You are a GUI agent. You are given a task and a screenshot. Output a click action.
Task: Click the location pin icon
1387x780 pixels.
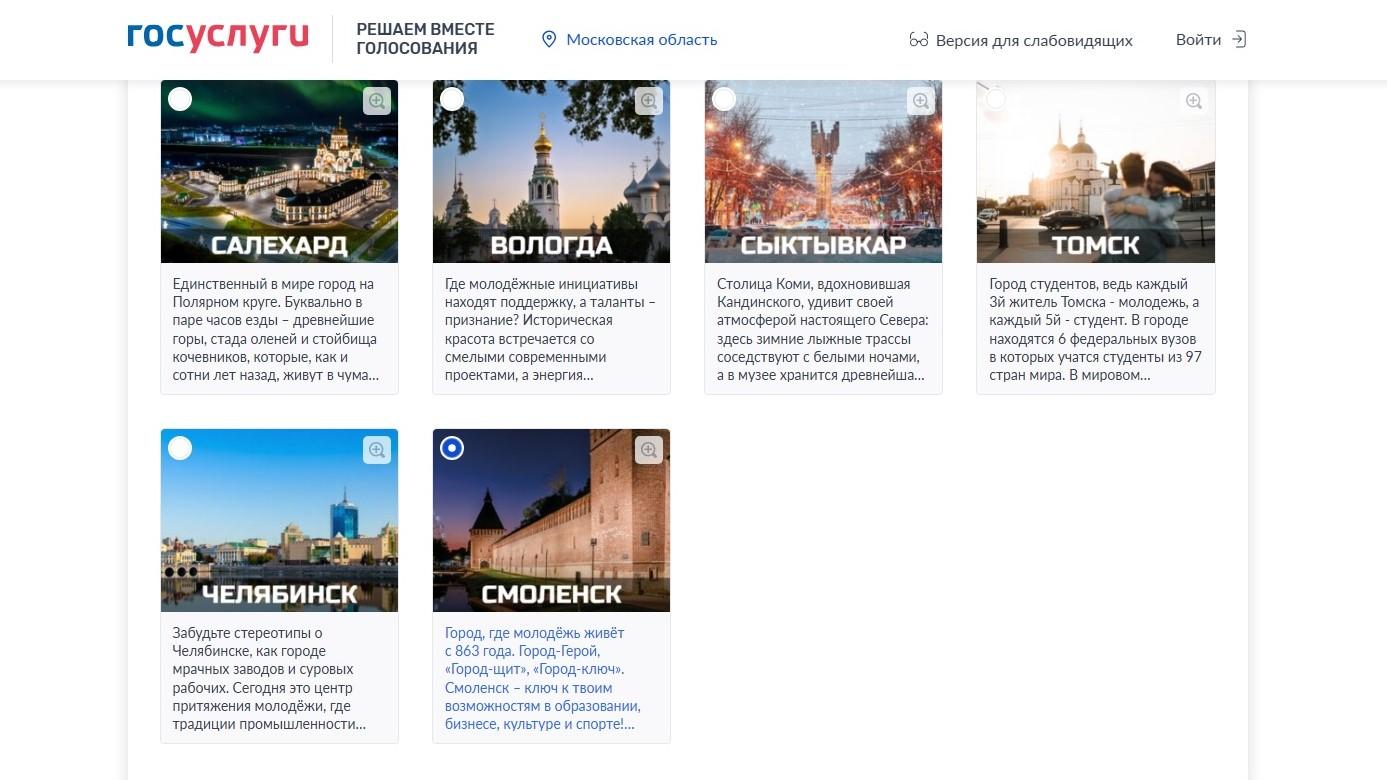[x=548, y=40]
